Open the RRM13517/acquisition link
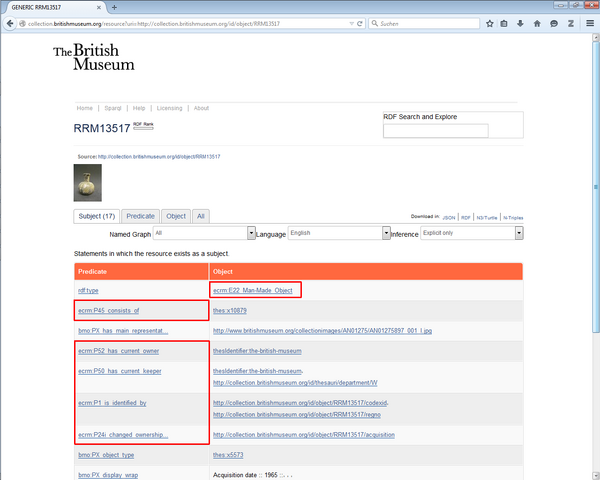The image size is (600, 480). pyautogui.click(x=304, y=435)
